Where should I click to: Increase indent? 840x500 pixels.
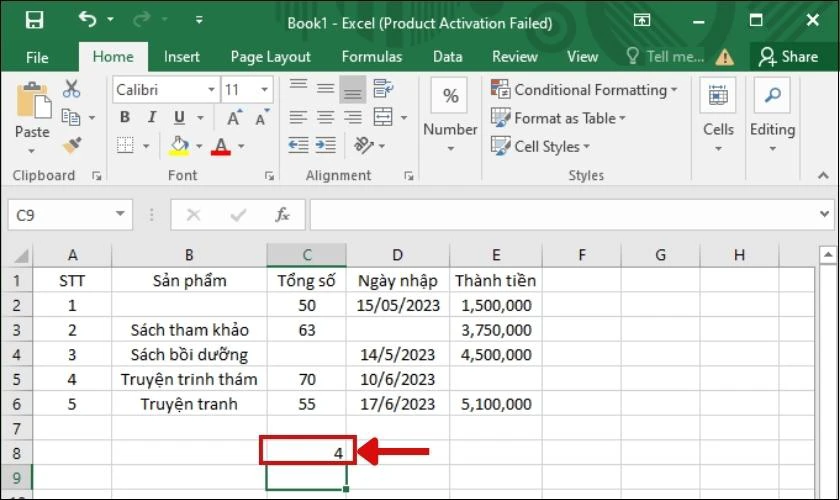(325, 145)
